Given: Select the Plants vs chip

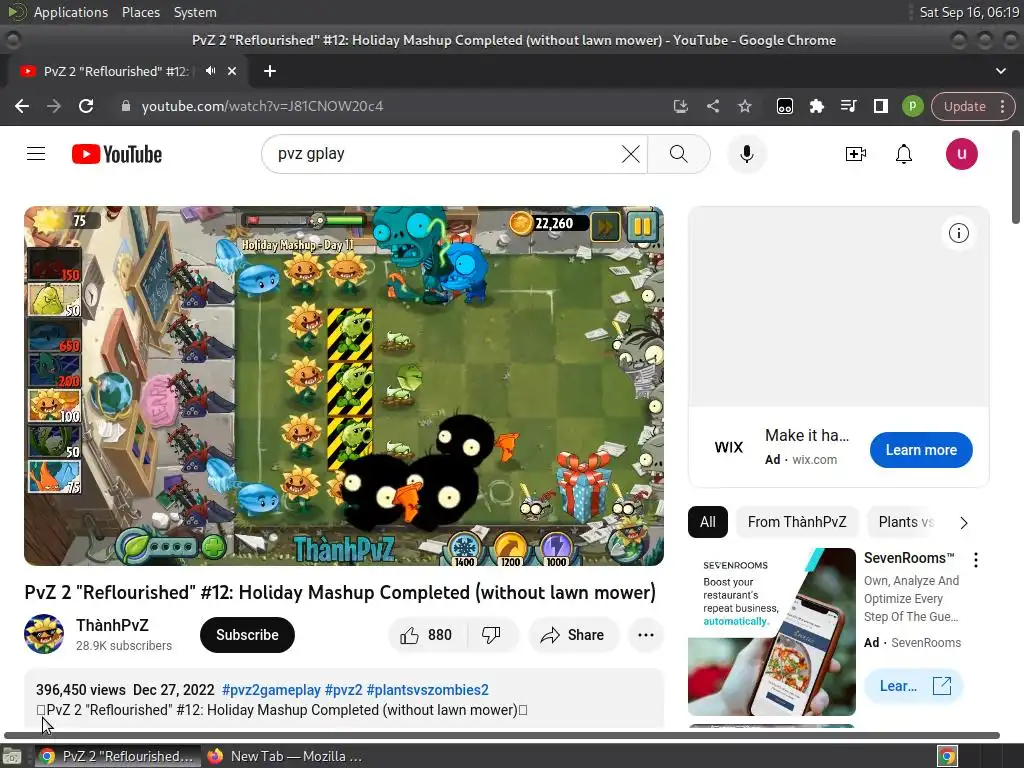Looking at the screenshot, I should 905,522.
